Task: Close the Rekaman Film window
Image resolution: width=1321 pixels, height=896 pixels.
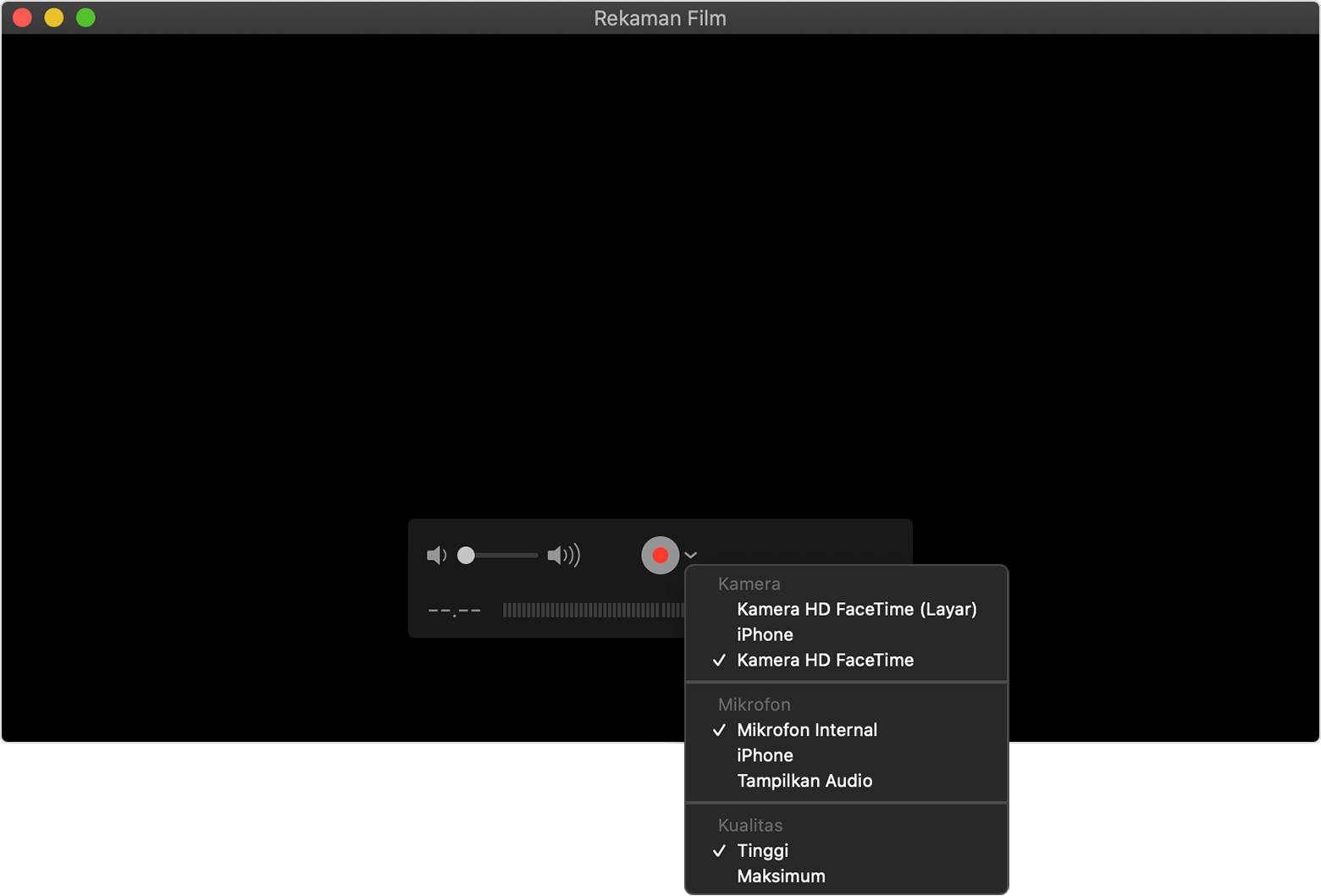Action: [23, 18]
